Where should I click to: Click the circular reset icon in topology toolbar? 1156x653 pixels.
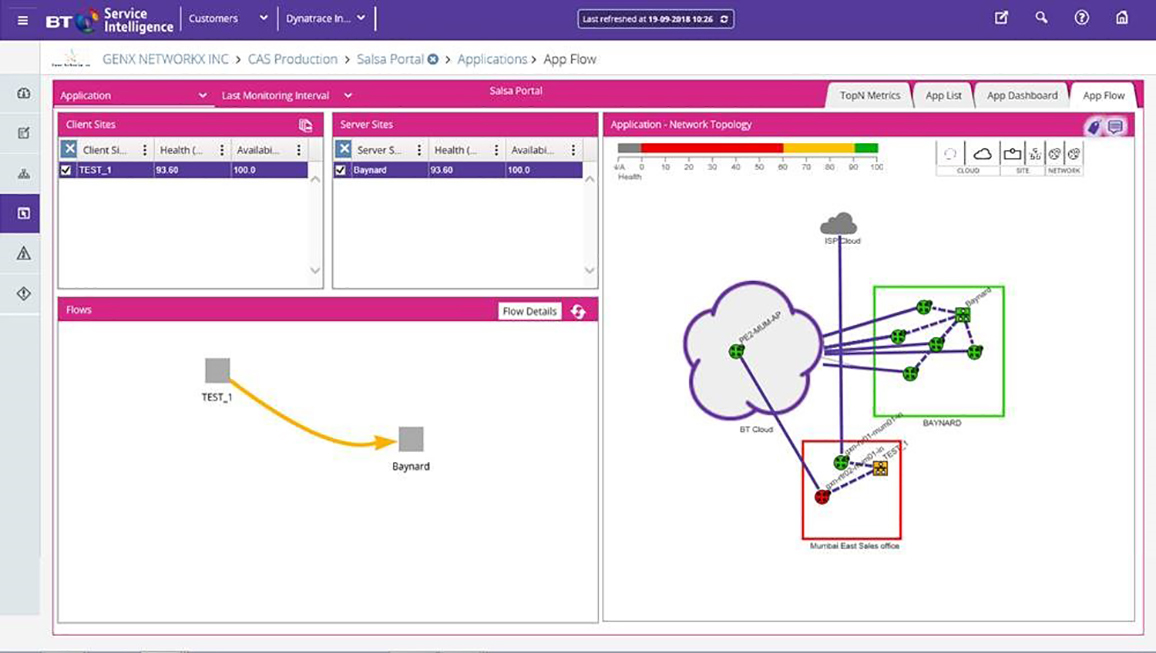(950, 153)
